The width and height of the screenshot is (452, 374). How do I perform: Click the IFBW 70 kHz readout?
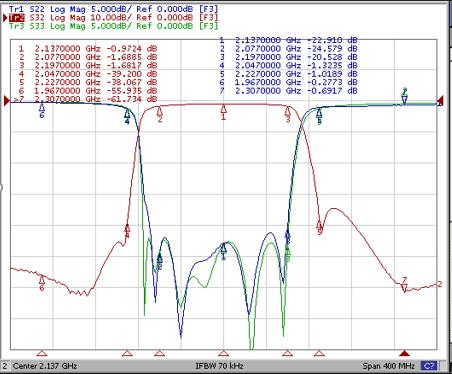click(219, 366)
